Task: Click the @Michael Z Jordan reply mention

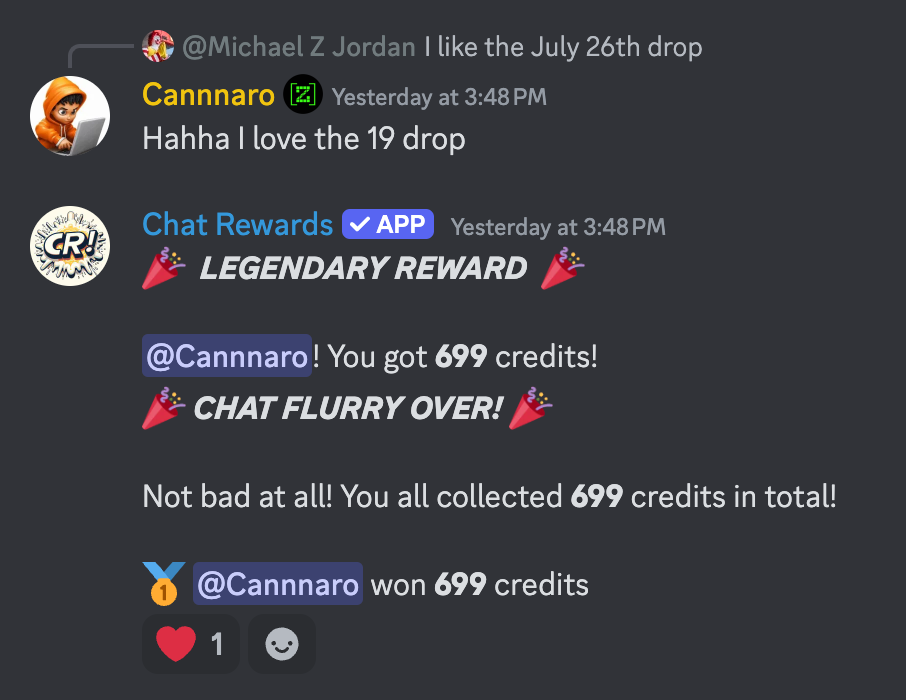Action: coord(299,47)
